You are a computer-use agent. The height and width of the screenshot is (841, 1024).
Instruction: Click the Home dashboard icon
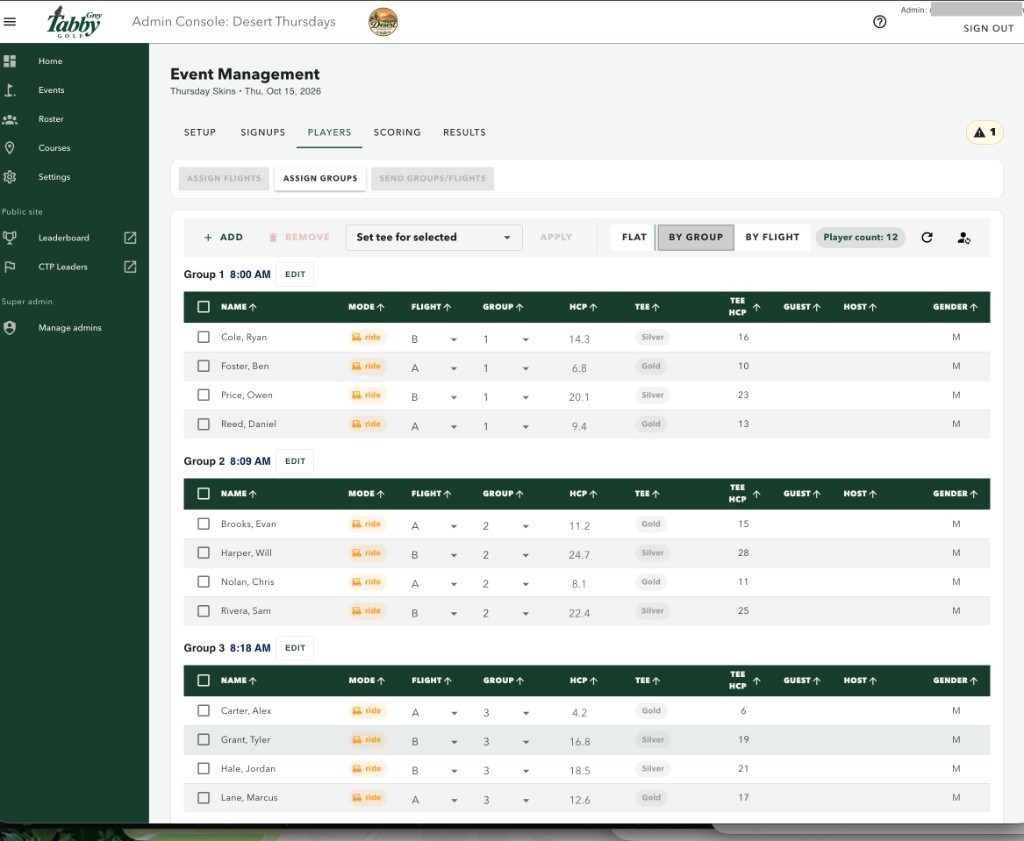pyautogui.click(x=10, y=61)
